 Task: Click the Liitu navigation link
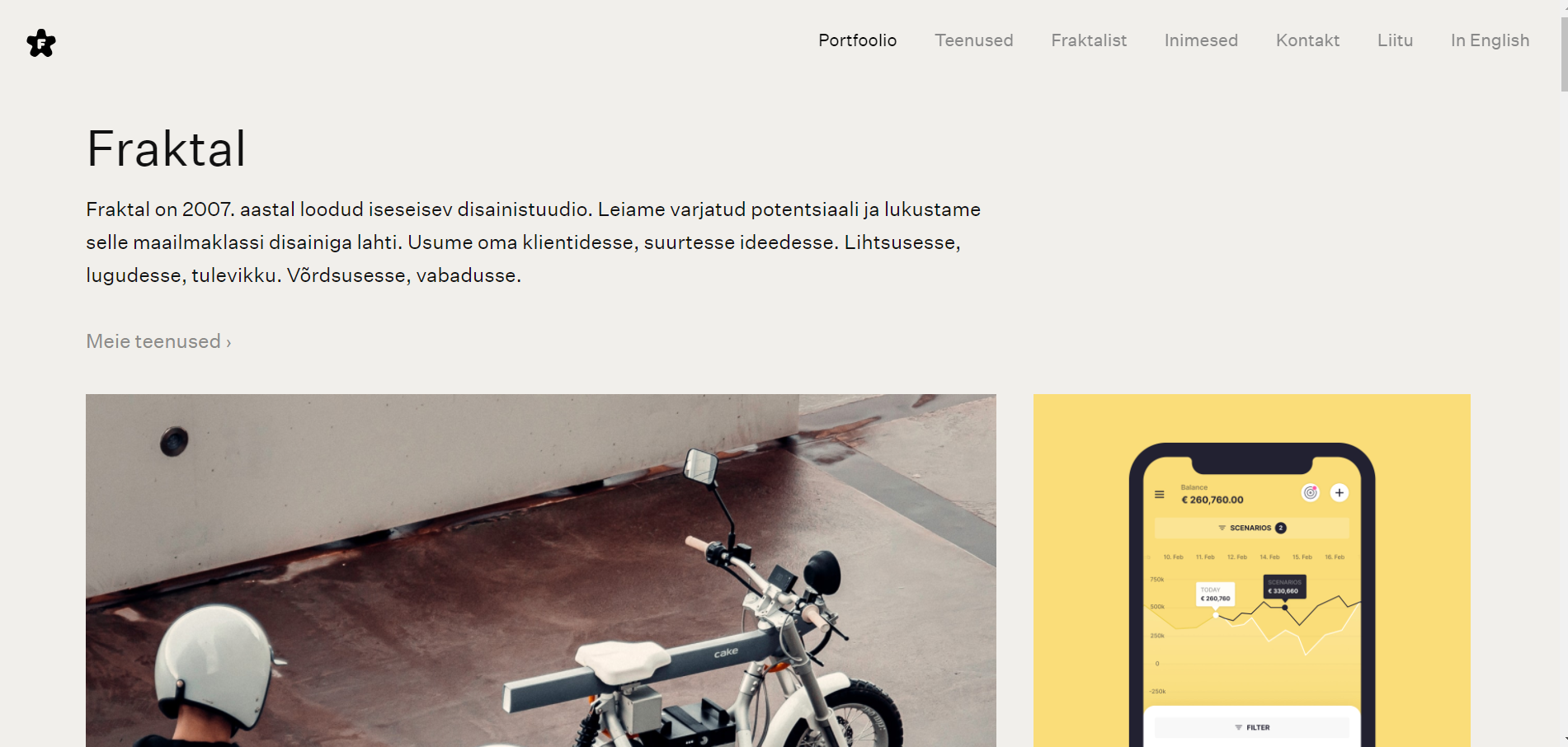coord(1395,40)
